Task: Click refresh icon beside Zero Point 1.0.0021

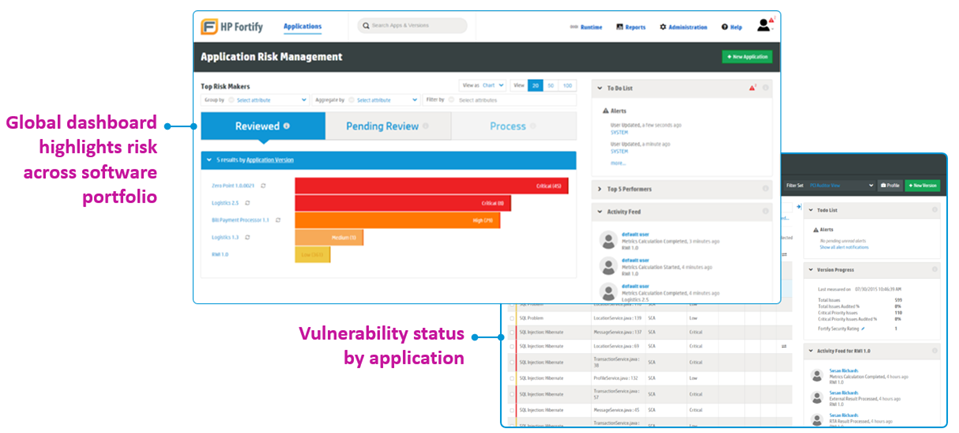Action: (263, 186)
